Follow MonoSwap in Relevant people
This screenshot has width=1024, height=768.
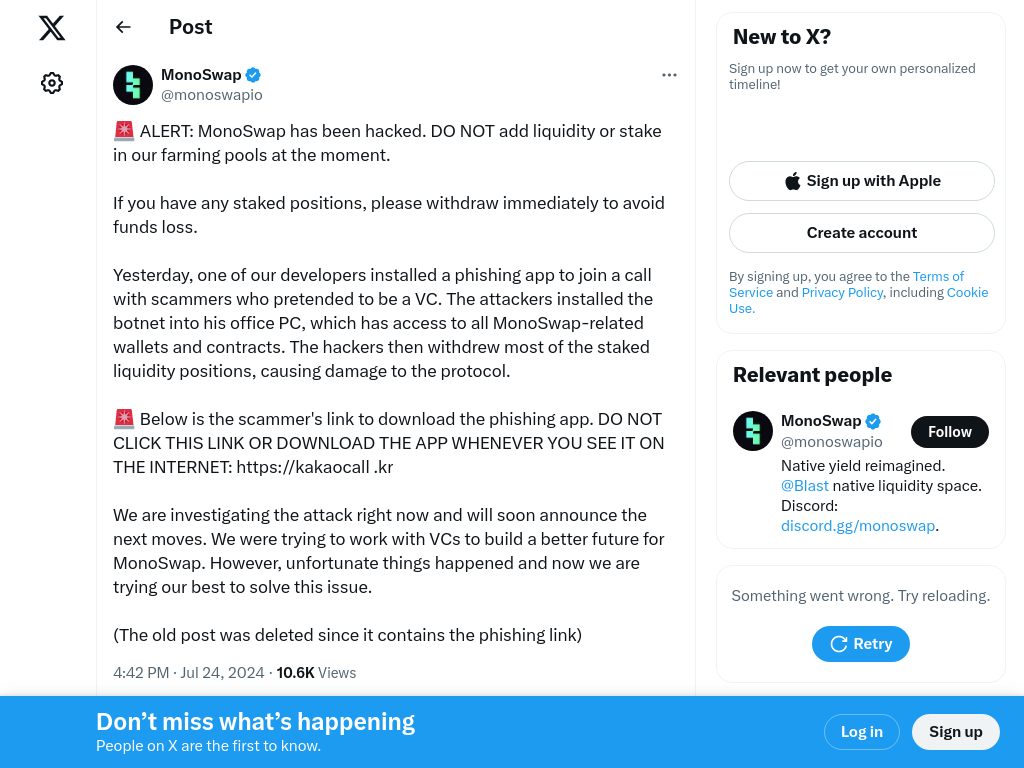(x=949, y=432)
